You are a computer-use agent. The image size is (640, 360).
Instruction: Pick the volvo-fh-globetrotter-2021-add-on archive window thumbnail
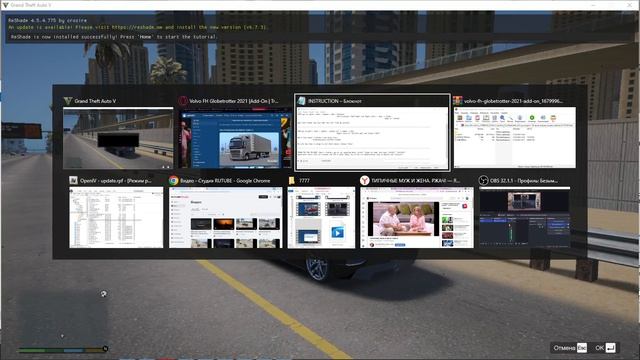click(514, 138)
